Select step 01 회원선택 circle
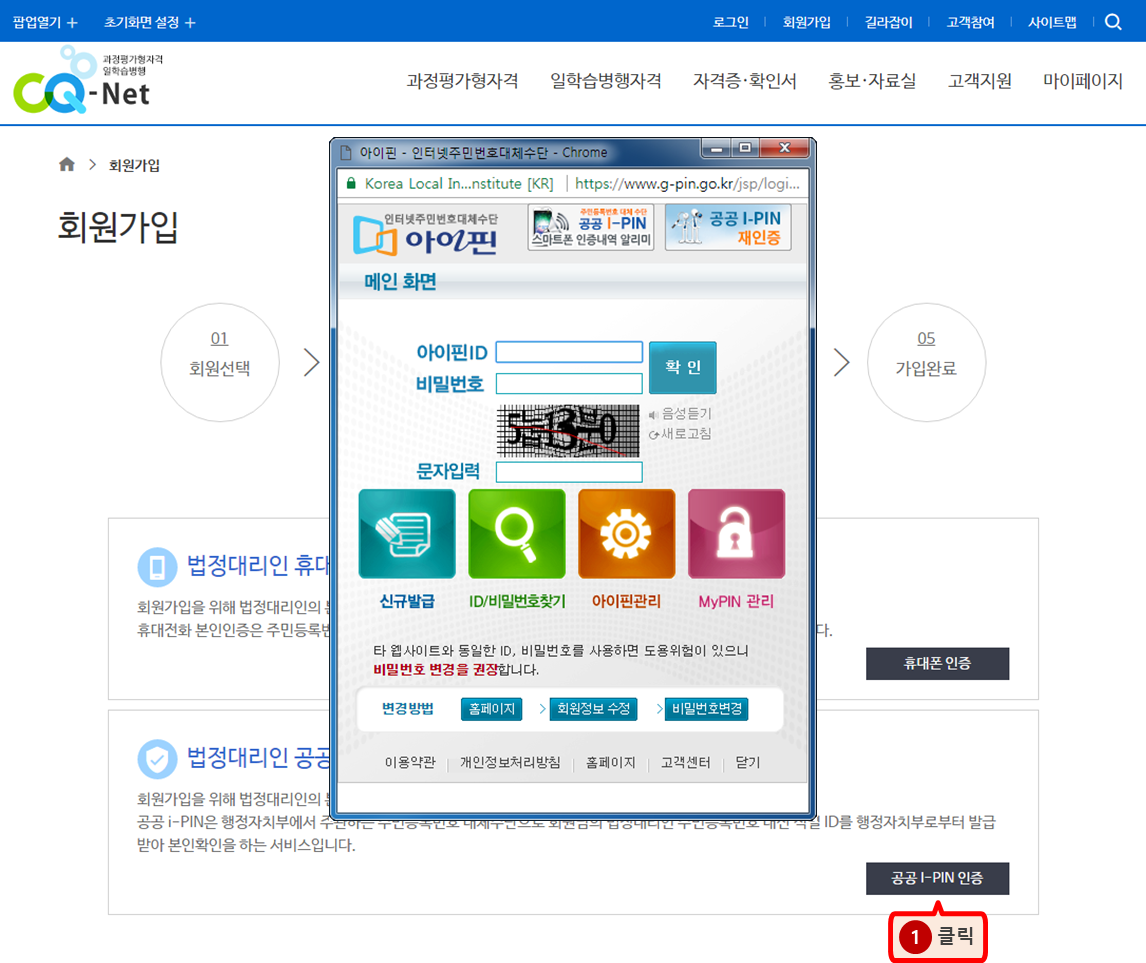This screenshot has width=1146, height=963. click(220, 362)
